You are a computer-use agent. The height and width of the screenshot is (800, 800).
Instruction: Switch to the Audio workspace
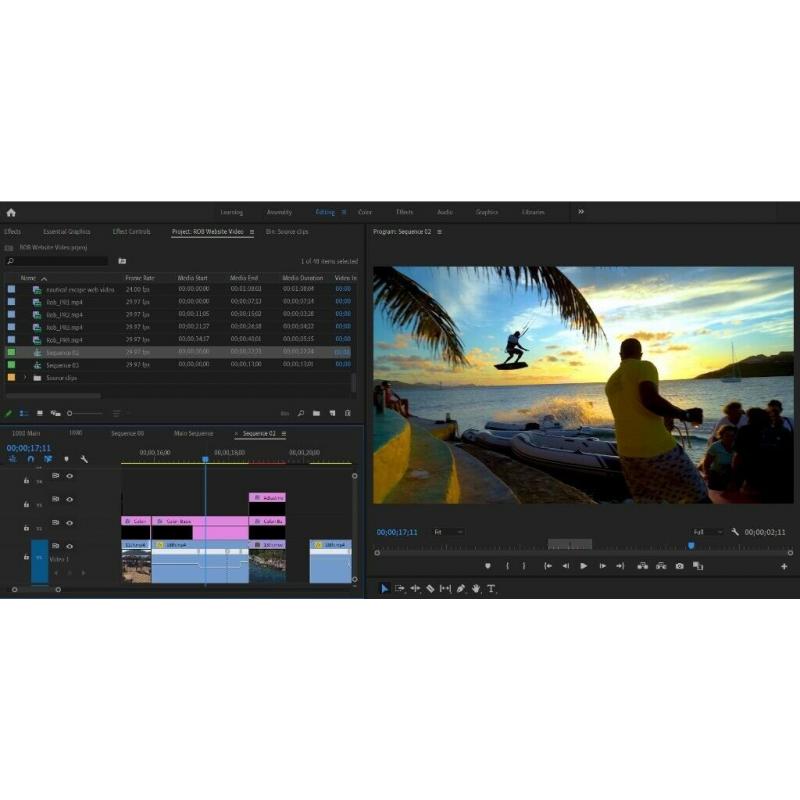pos(445,212)
